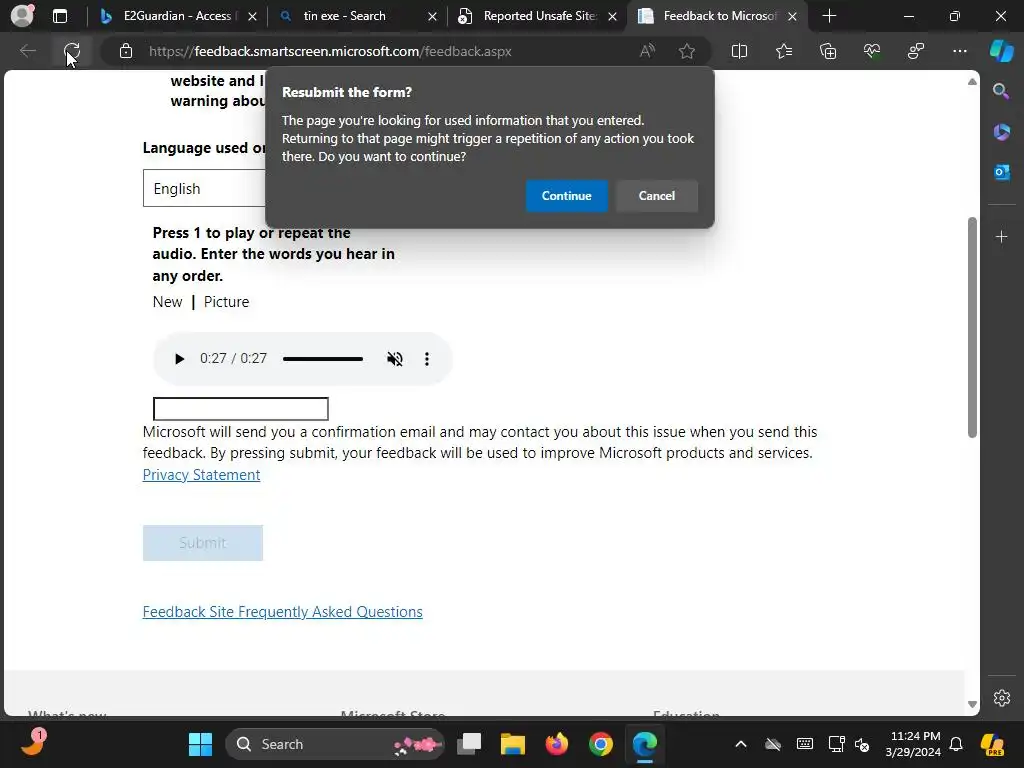Open the clock showing 11:24 PM
The width and height of the screenshot is (1024, 768).
(913, 744)
